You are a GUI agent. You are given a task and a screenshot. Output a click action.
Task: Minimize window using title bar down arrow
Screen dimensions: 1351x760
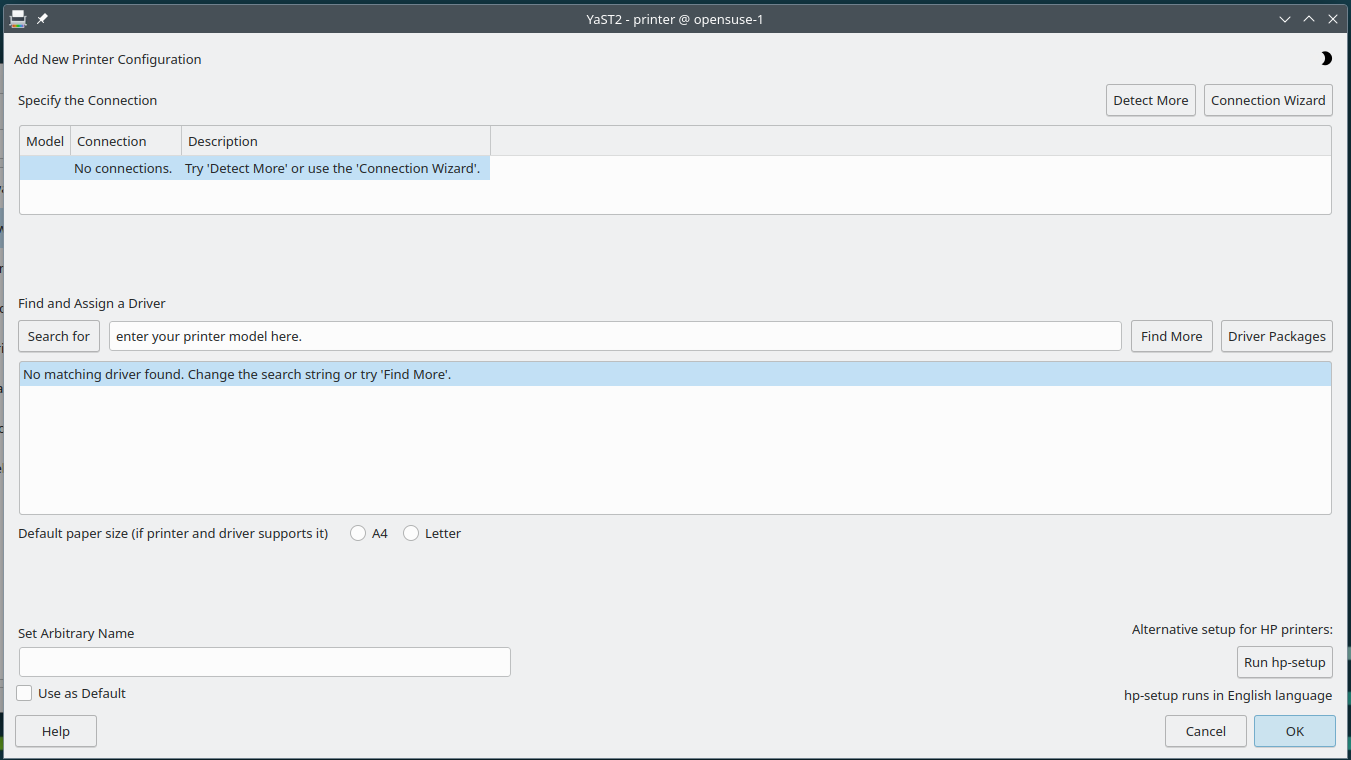click(x=1285, y=19)
